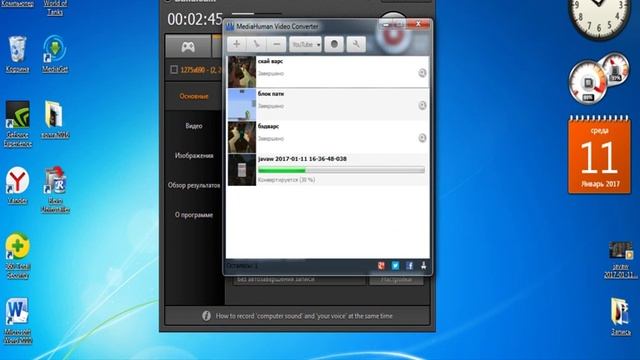
Task: Select the блок пати video thumbnail
Action: click(242, 104)
